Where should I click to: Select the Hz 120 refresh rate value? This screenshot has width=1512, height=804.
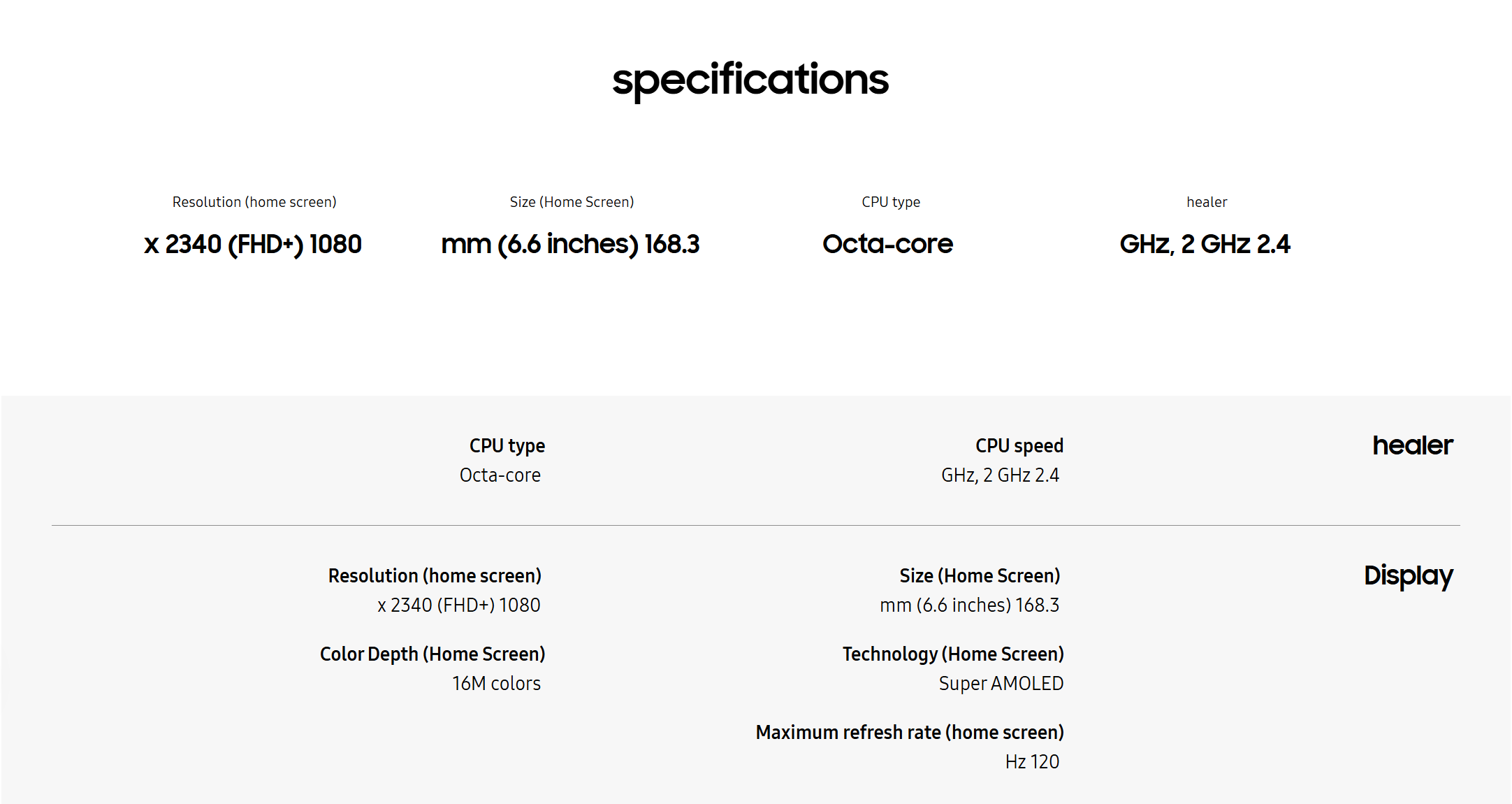1032,762
